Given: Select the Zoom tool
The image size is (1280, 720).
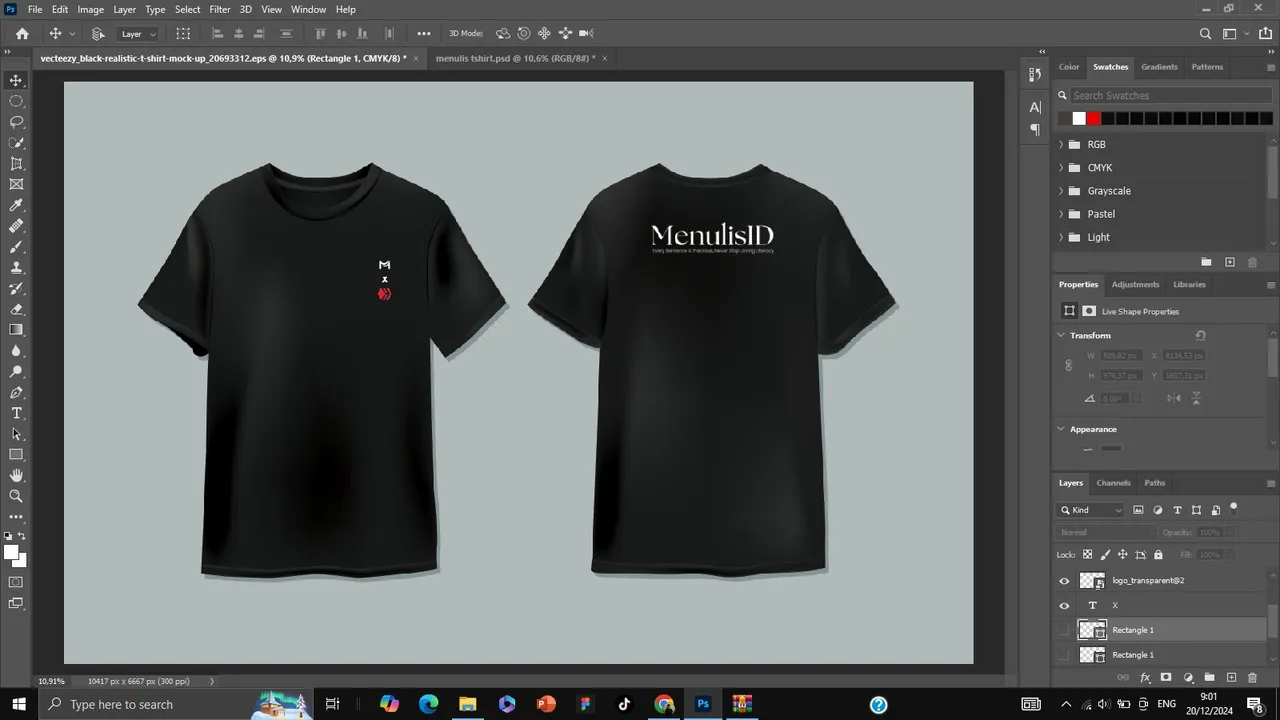Looking at the screenshot, I should tap(16, 496).
